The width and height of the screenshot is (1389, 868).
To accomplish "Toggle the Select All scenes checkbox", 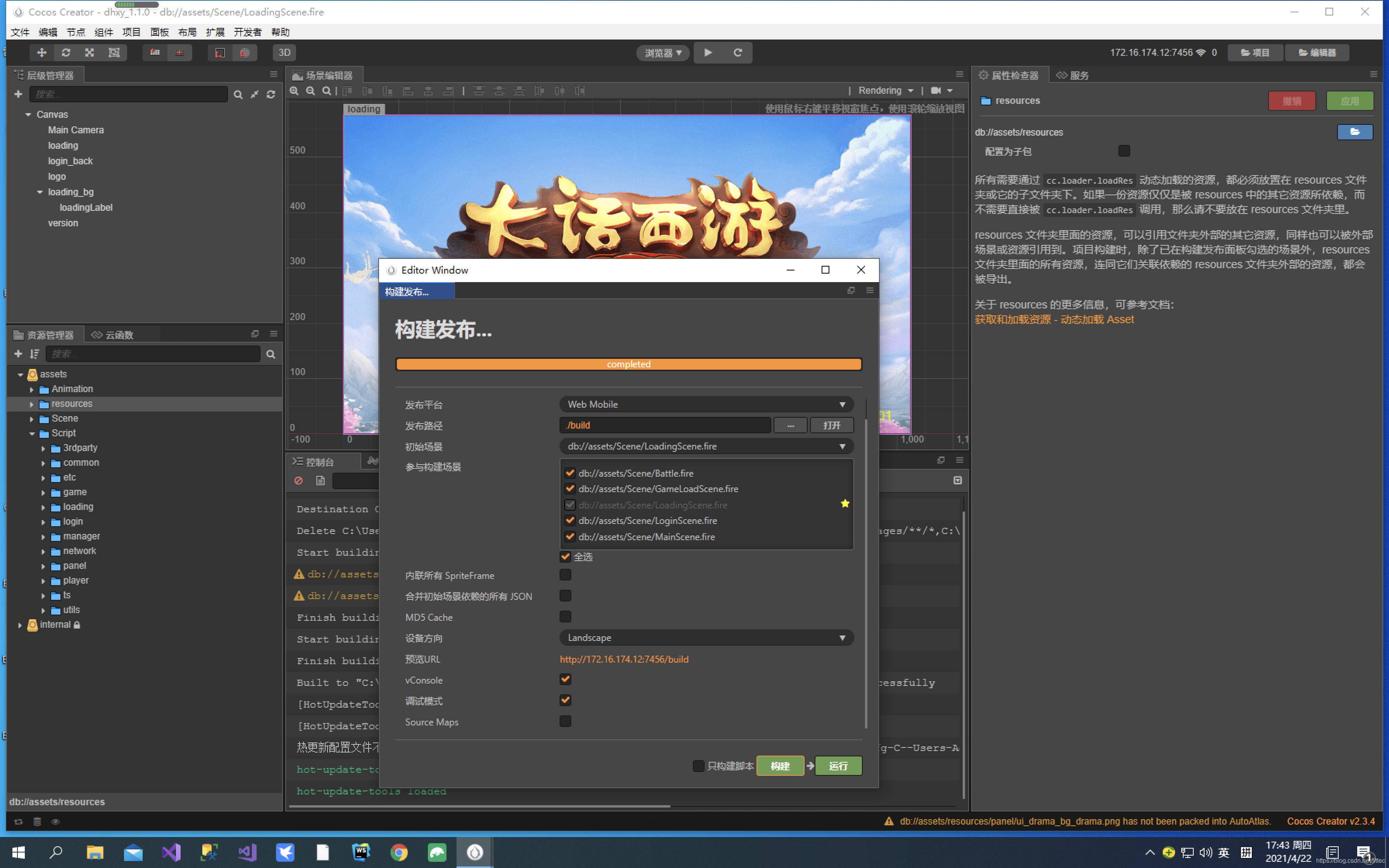I will tap(565, 556).
